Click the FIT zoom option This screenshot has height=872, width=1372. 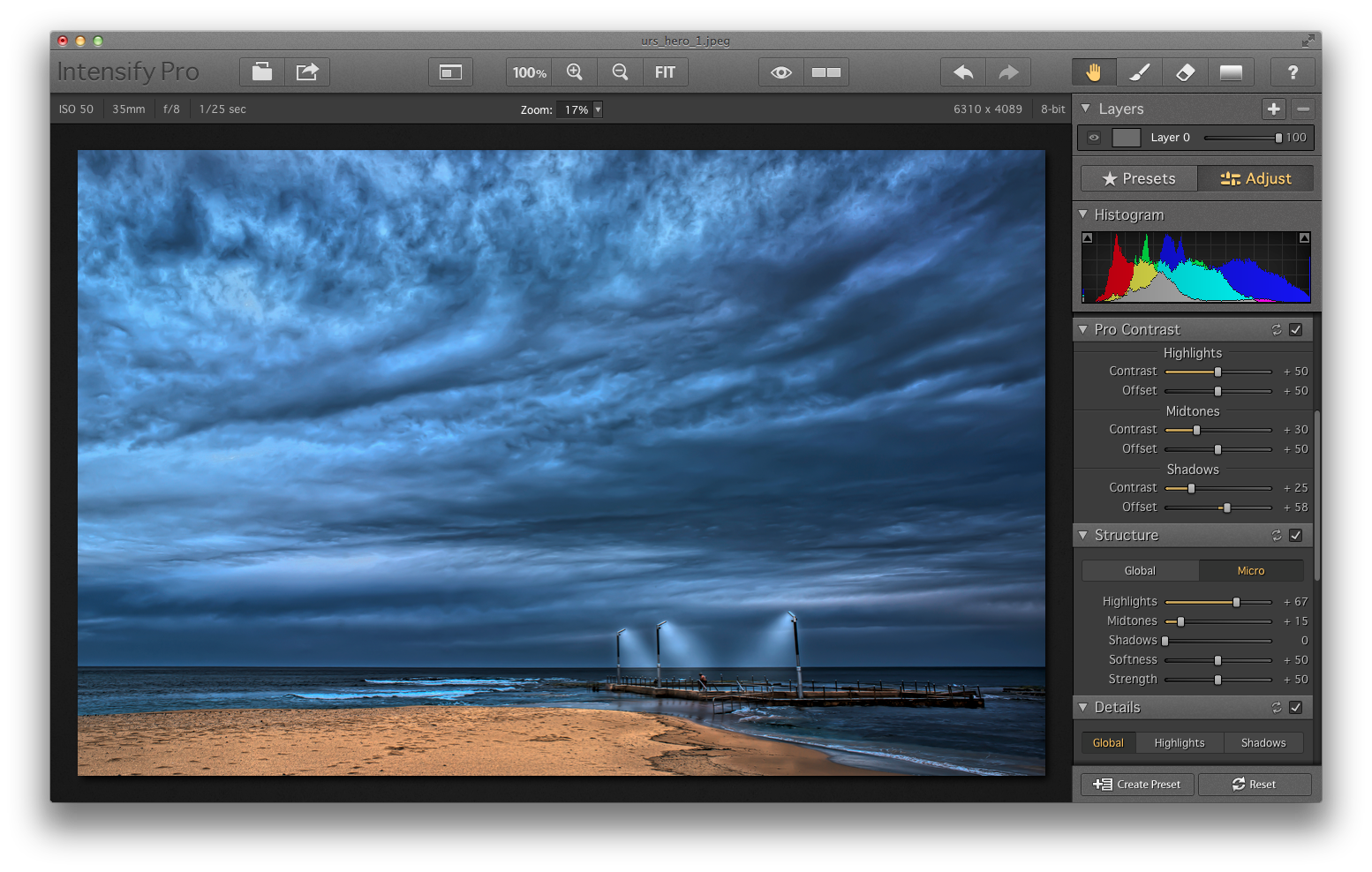665,71
